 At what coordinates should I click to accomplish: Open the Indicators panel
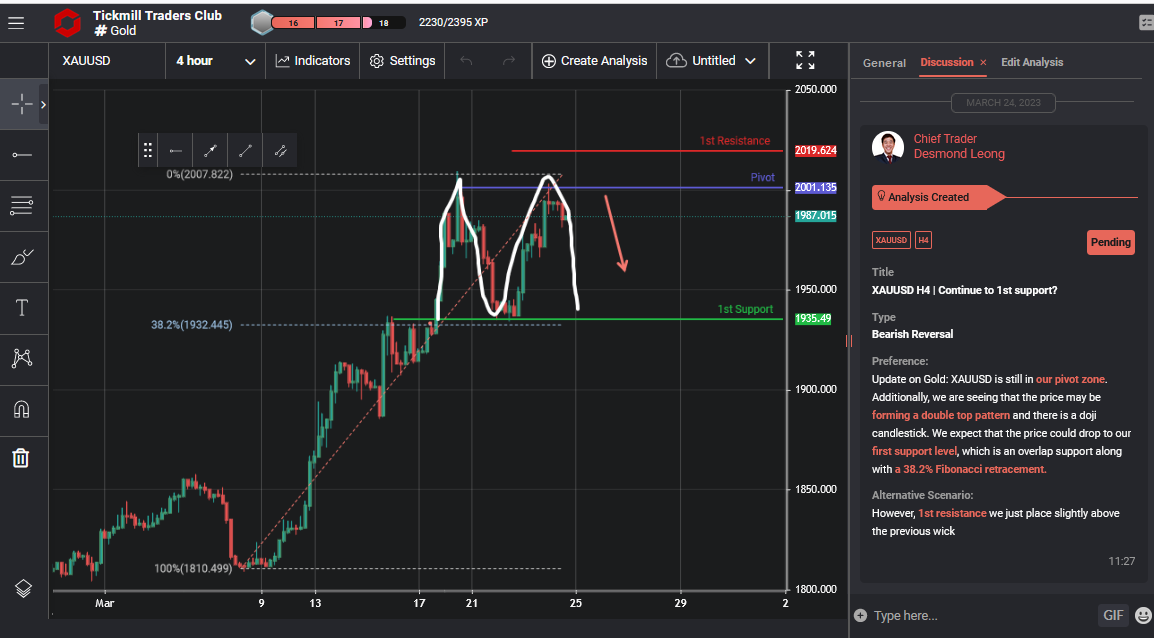(x=313, y=61)
